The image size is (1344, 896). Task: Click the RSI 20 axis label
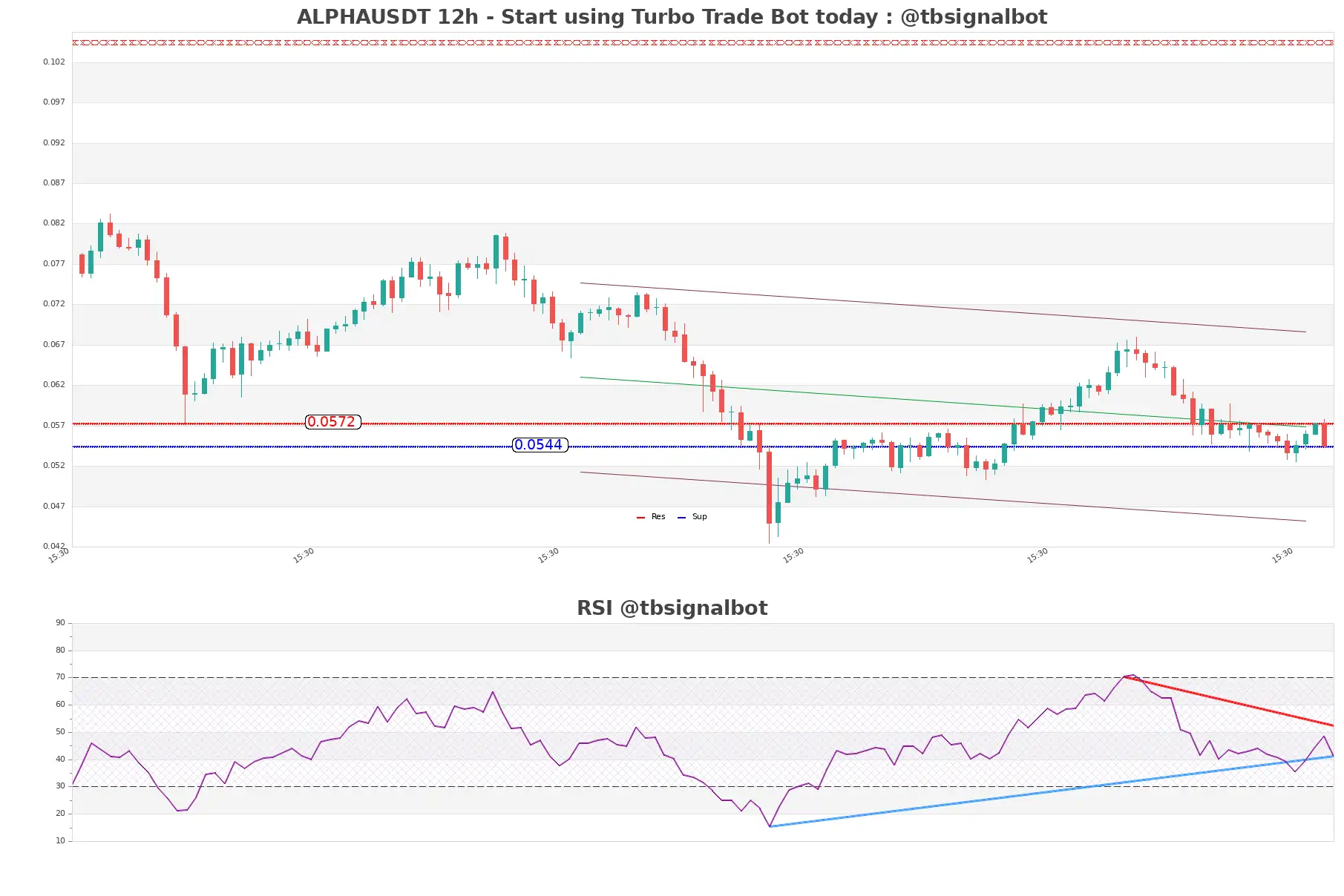[60, 814]
